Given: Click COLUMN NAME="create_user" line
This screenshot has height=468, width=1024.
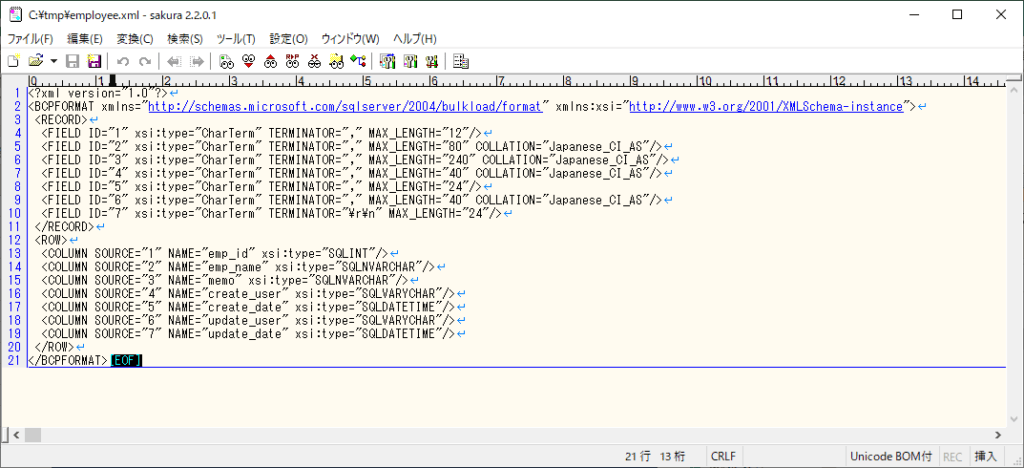Looking at the screenshot, I should point(248,293).
